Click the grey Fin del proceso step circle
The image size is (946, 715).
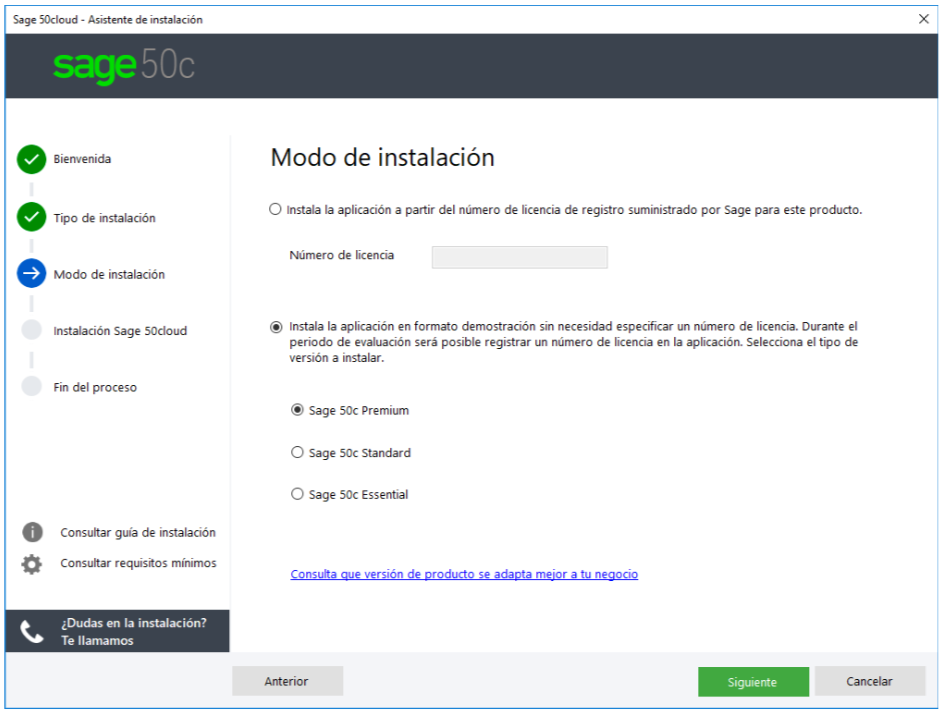click(31, 386)
